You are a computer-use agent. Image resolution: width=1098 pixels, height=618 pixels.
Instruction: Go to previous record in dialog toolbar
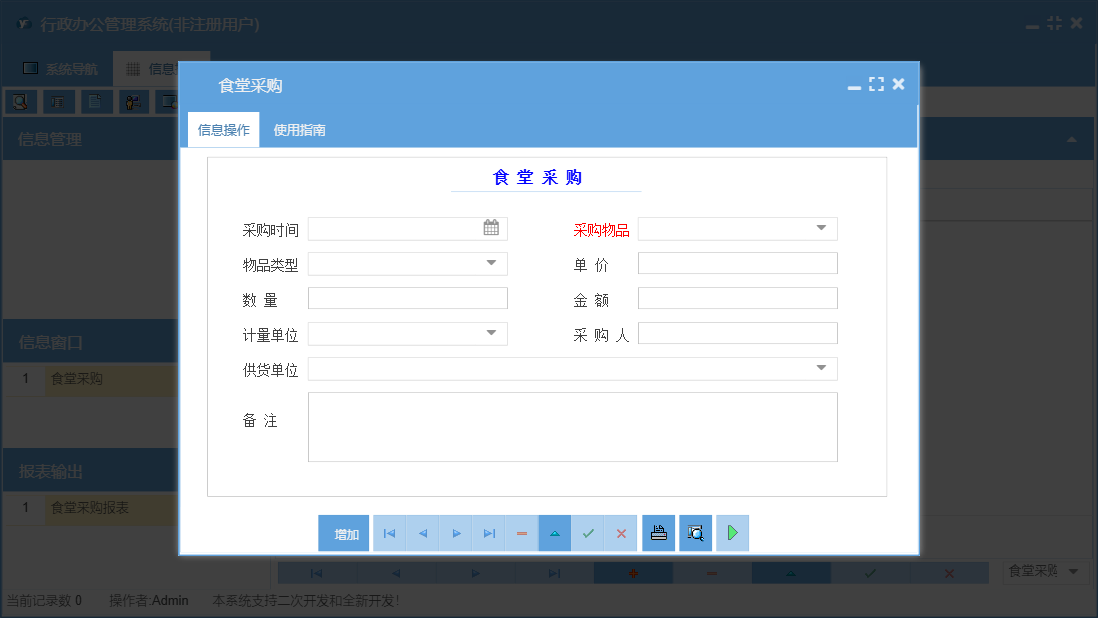[422, 533]
